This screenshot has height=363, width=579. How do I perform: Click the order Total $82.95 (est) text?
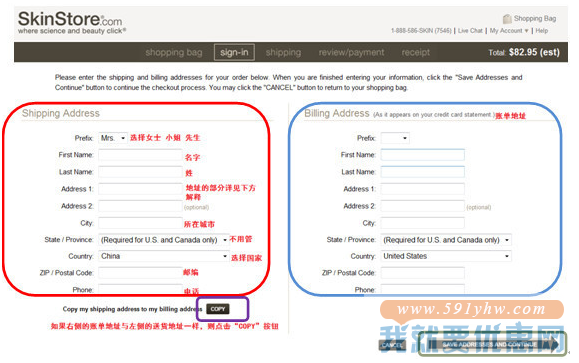coord(524,52)
